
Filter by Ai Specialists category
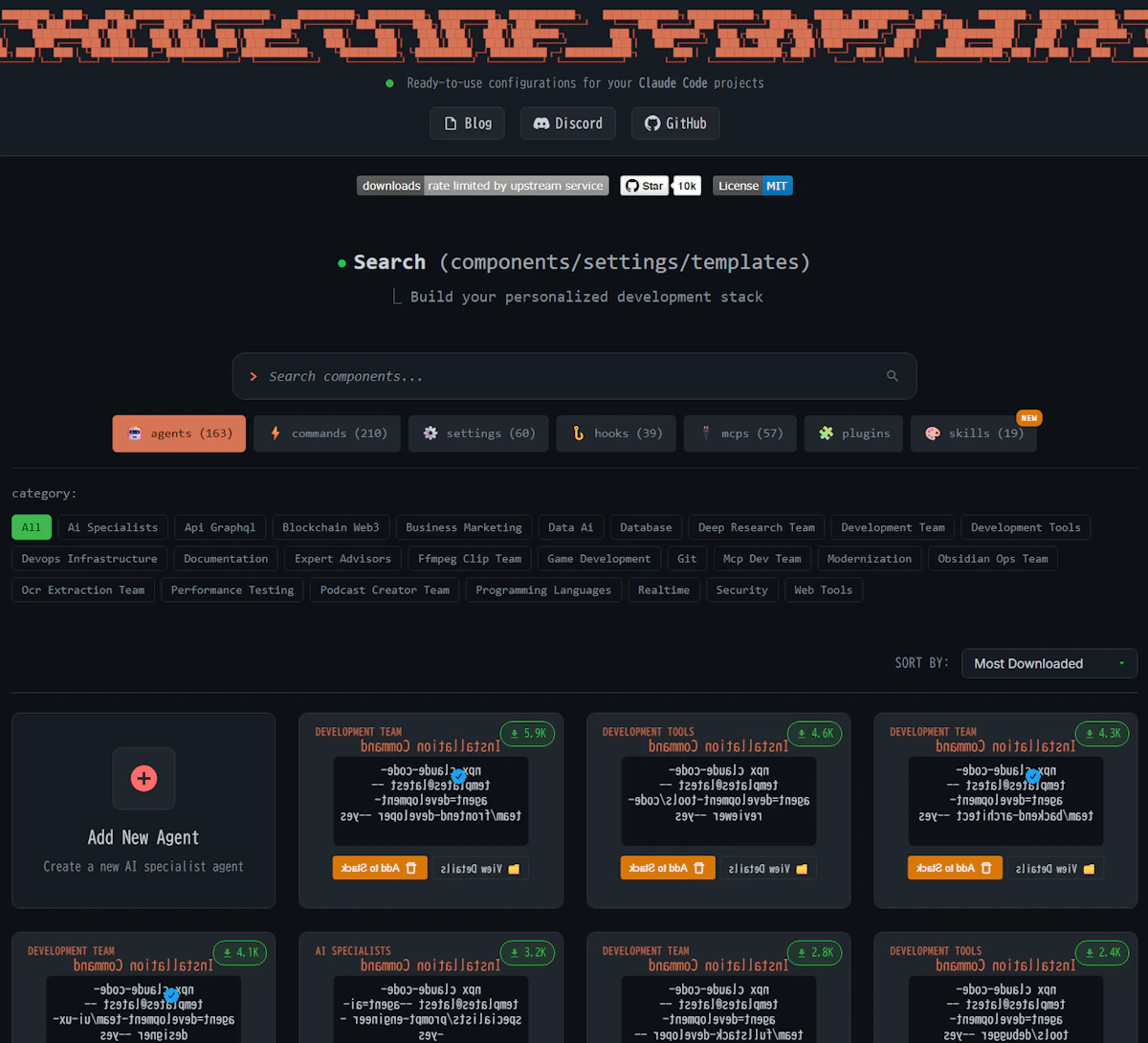tap(113, 527)
